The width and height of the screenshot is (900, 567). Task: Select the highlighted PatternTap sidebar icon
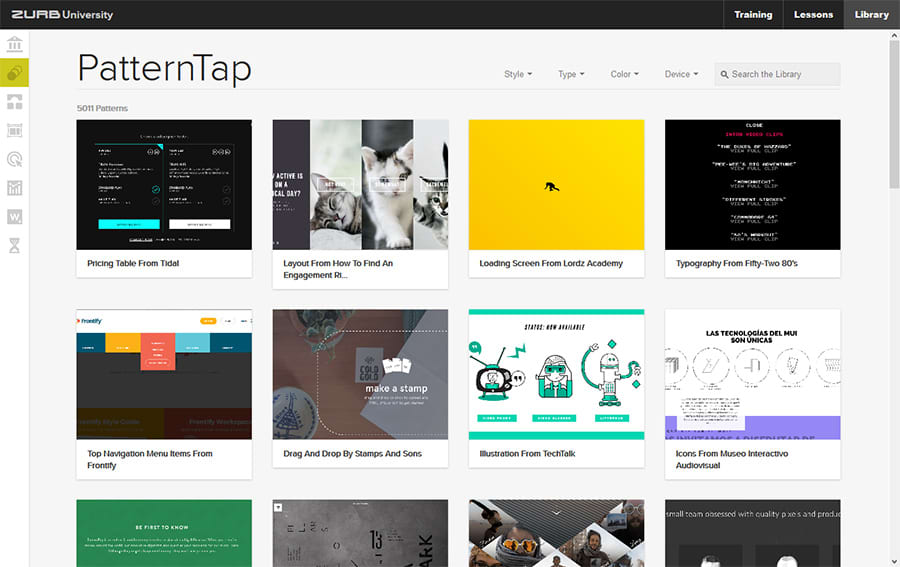[x=14, y=73]
